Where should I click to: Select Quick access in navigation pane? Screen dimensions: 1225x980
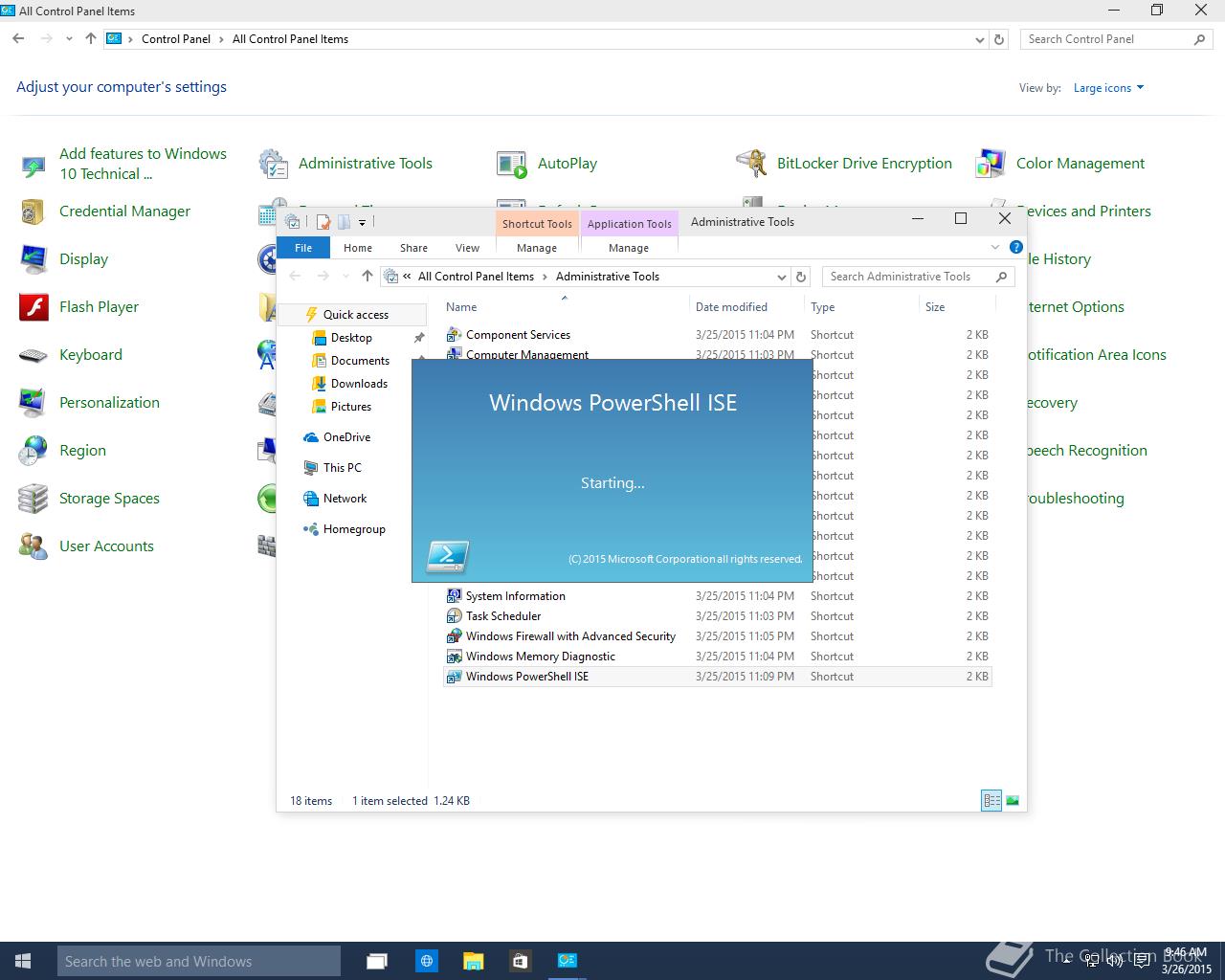(356, 315)
